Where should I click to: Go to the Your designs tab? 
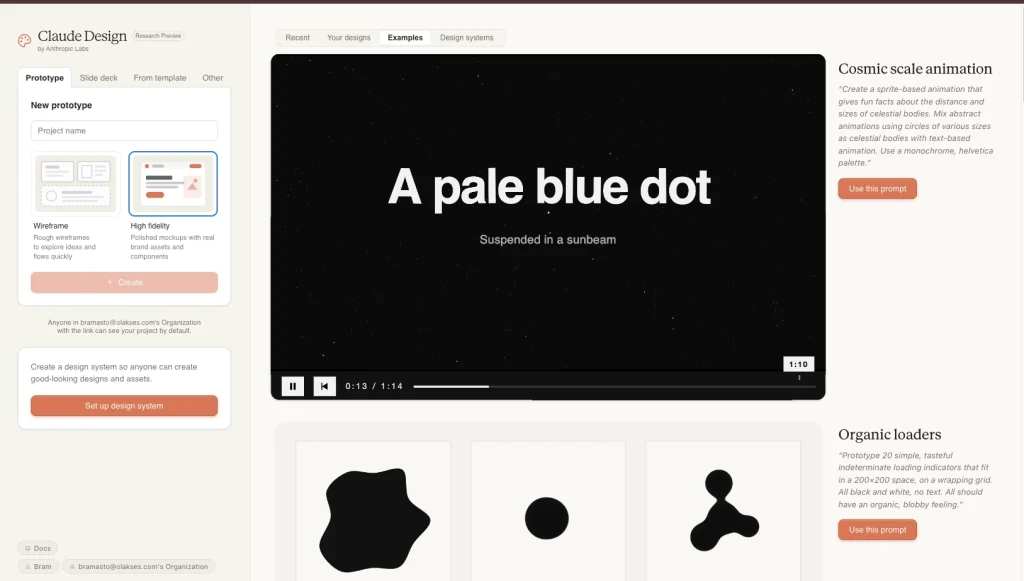pyautogui.click(x=349, y=38)
